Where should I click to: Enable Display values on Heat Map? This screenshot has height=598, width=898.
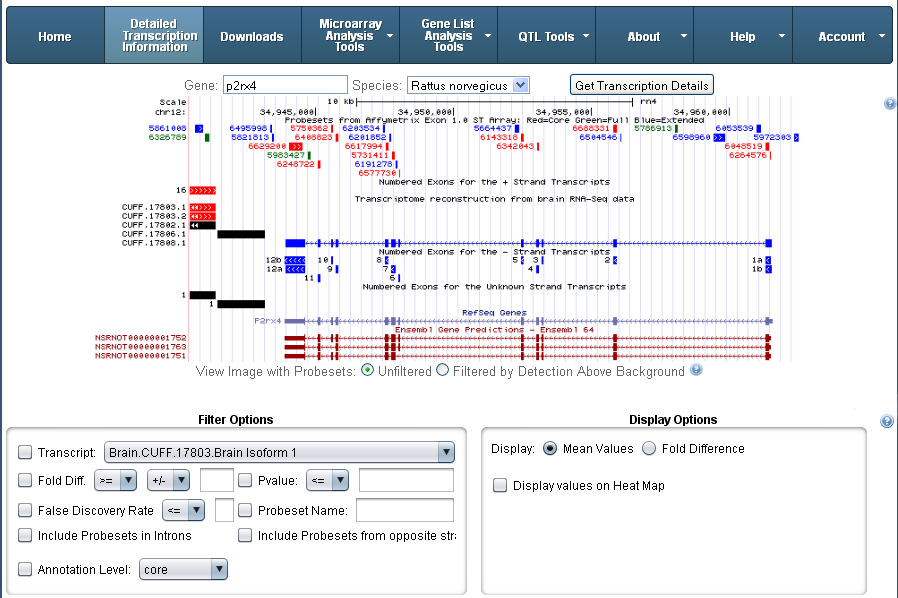(500, 485)
